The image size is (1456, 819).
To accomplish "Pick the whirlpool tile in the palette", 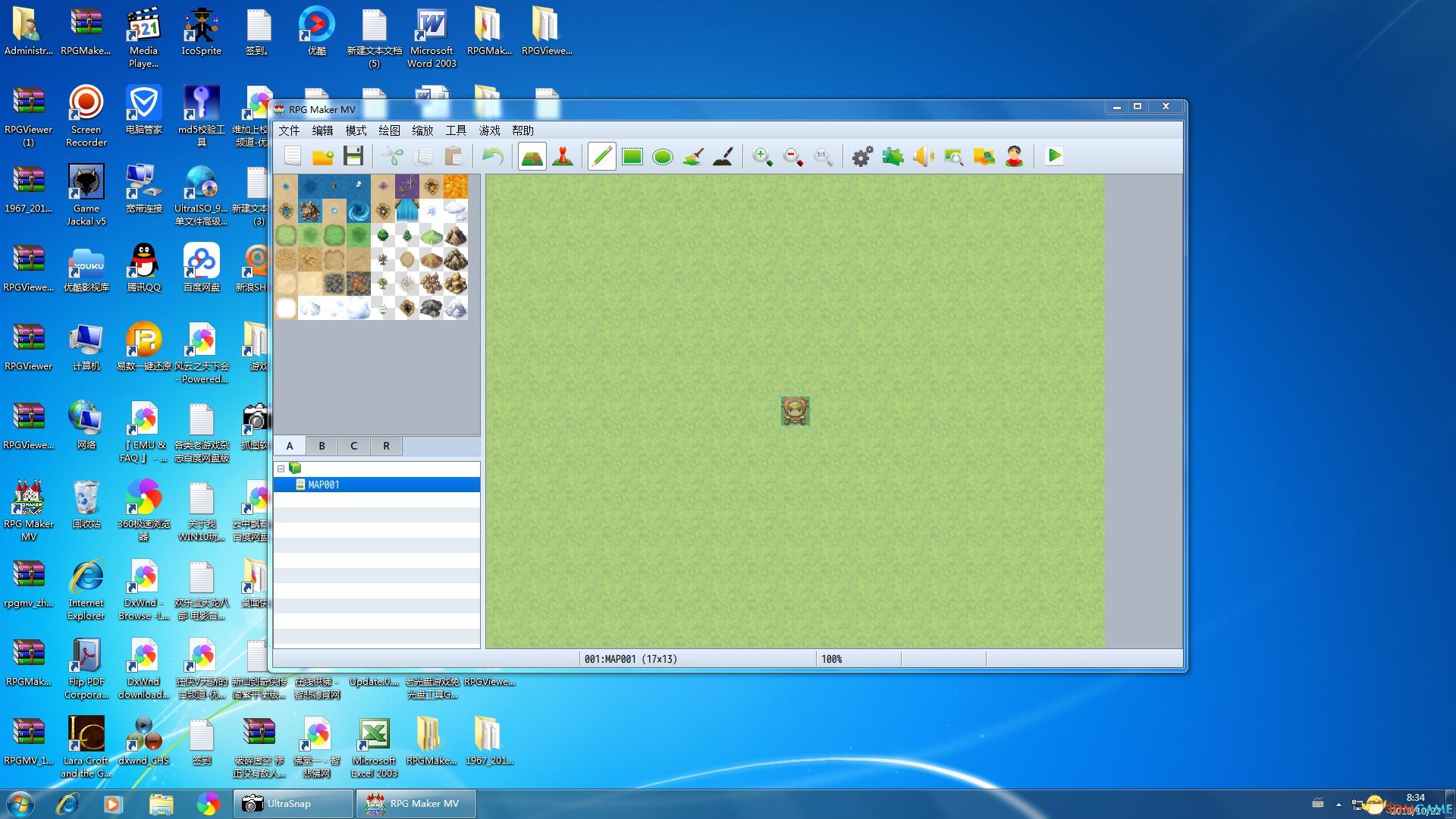I will (x=359, y=211).
